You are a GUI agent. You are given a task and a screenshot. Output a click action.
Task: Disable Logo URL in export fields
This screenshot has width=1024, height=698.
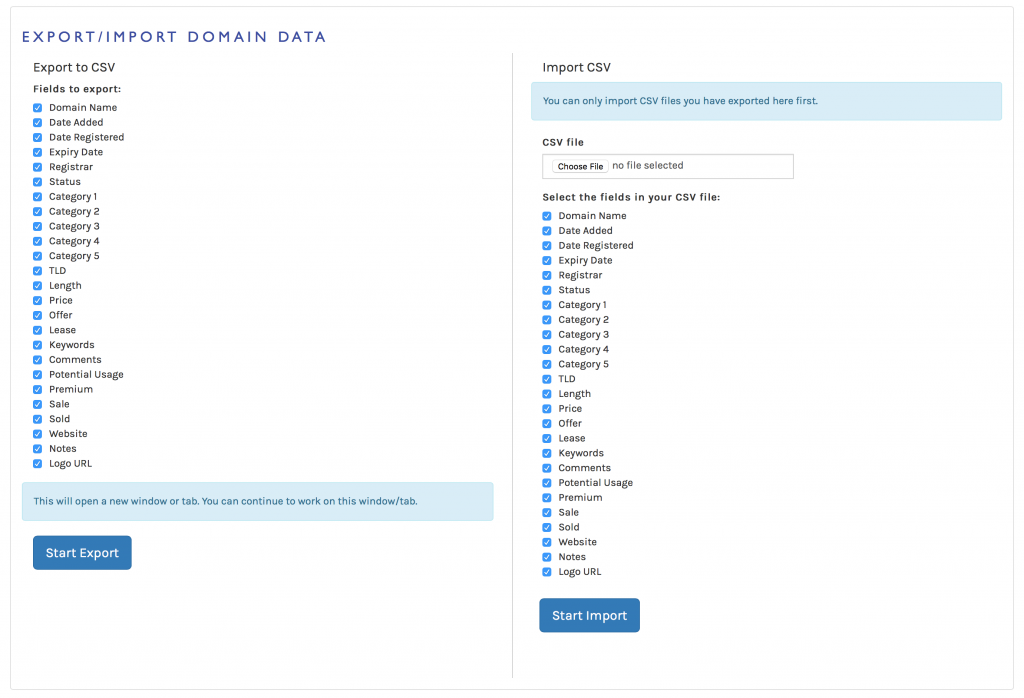coord(38,464)
